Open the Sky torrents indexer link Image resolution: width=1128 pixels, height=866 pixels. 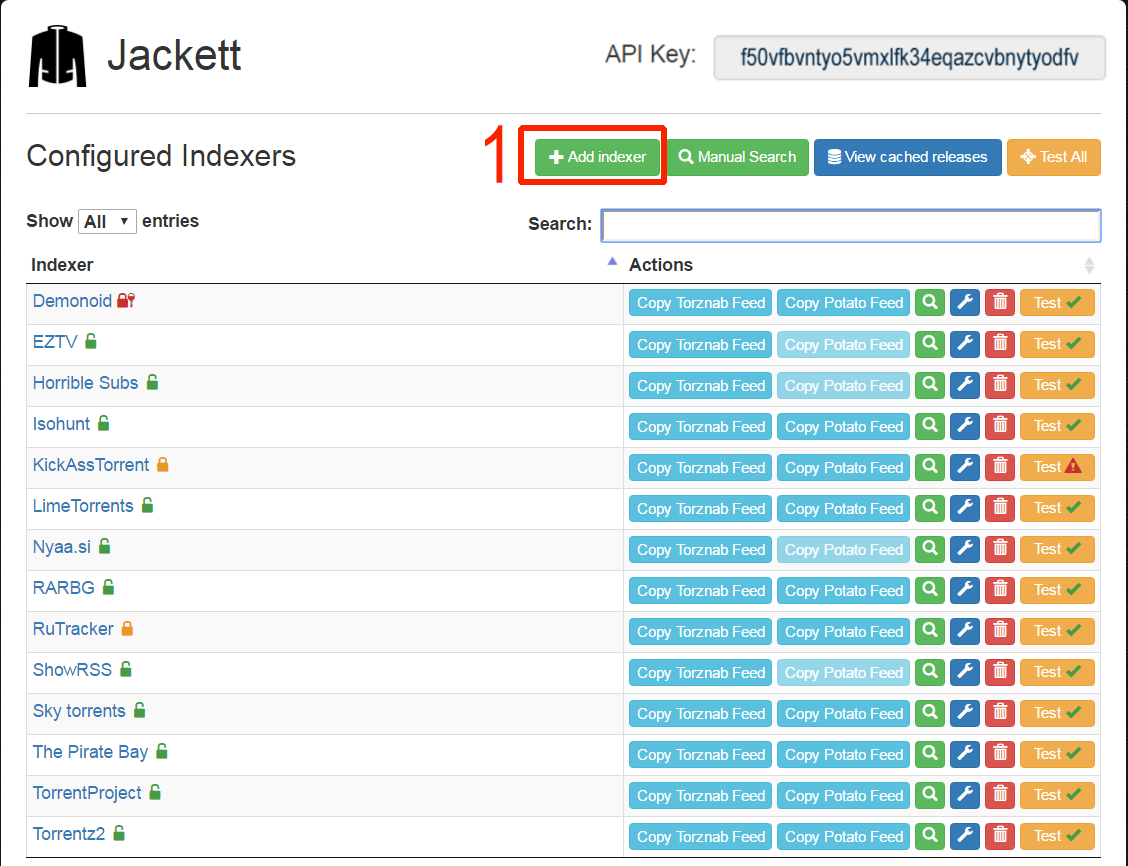[x=79, y=711]
